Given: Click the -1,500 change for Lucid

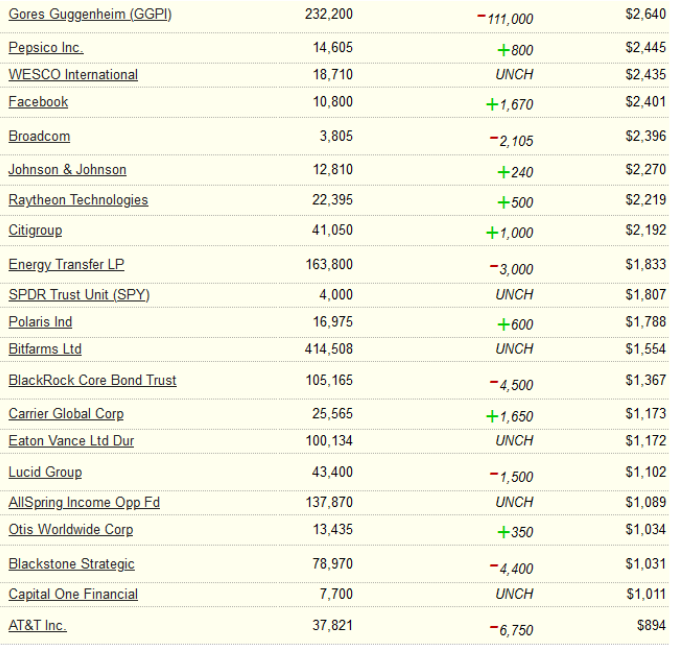Looking at the screenshot, I should 511,476.
